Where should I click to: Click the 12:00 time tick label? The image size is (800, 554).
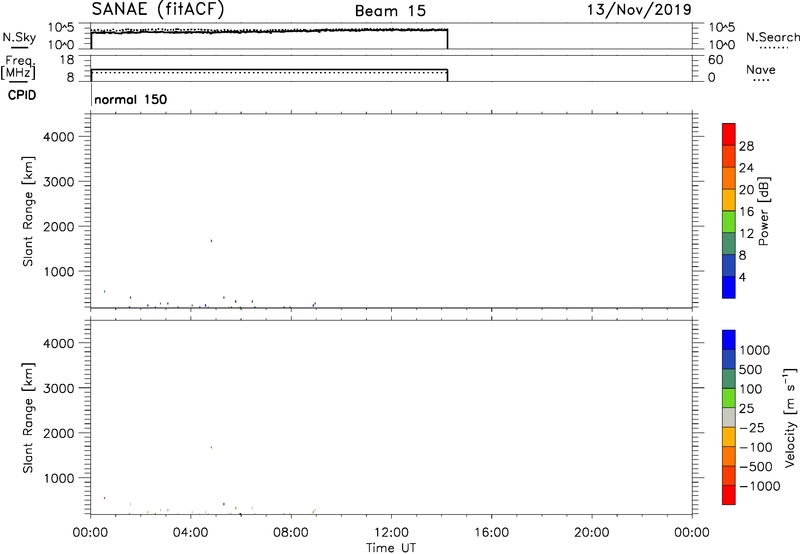(391, 533)
